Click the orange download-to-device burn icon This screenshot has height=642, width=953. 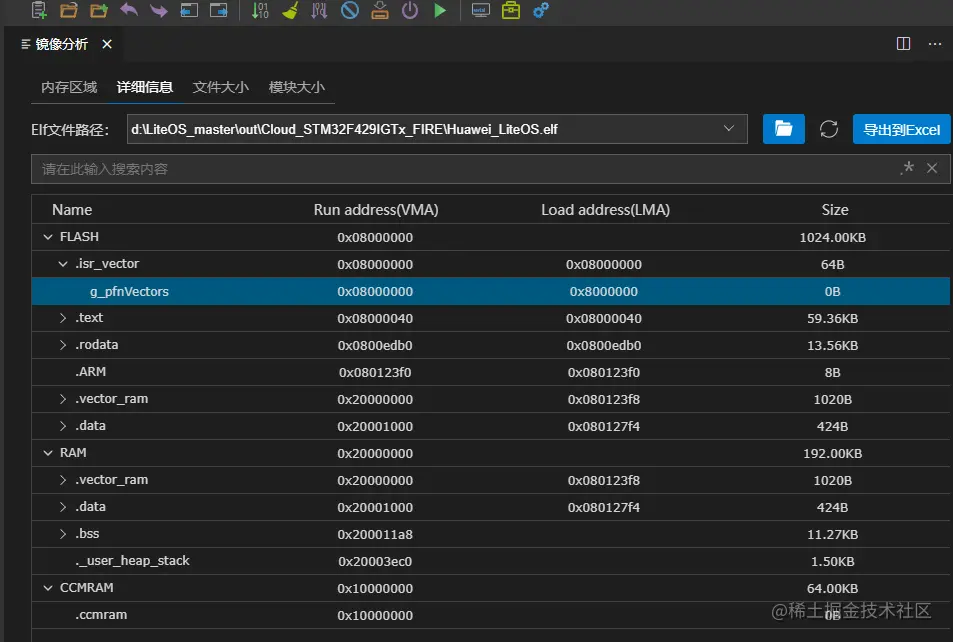tap(380, 10)
